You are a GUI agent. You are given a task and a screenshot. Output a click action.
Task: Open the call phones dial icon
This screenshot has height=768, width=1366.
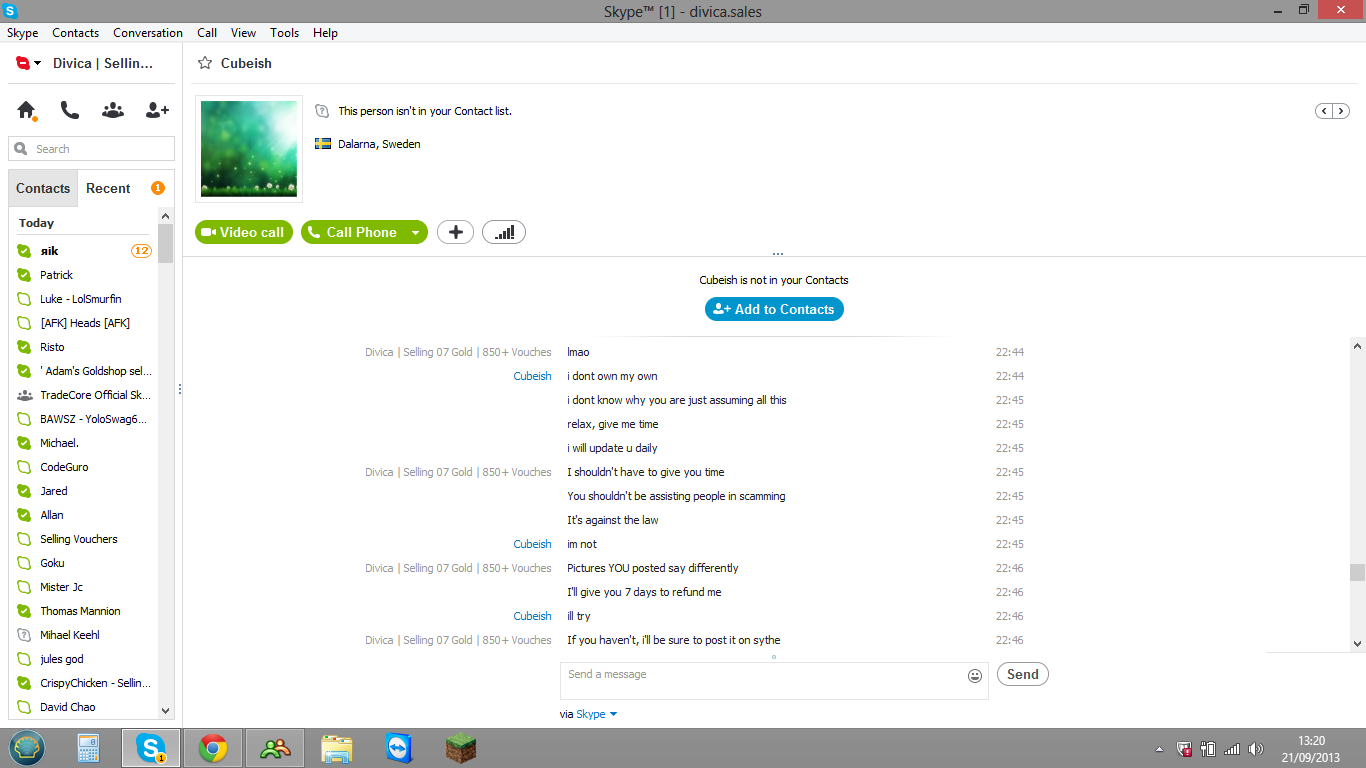(x=70, y=110)
